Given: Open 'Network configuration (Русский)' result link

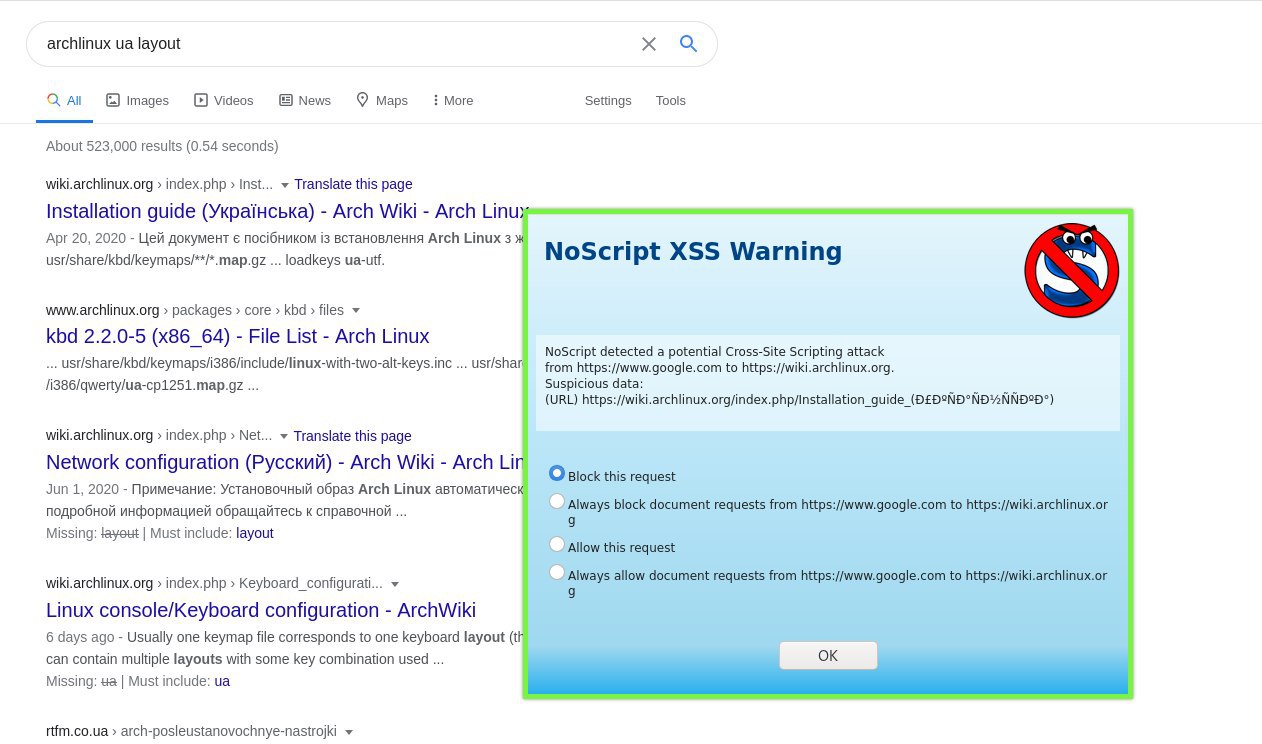Looking at the screenshot, I should tap(285, 462).
